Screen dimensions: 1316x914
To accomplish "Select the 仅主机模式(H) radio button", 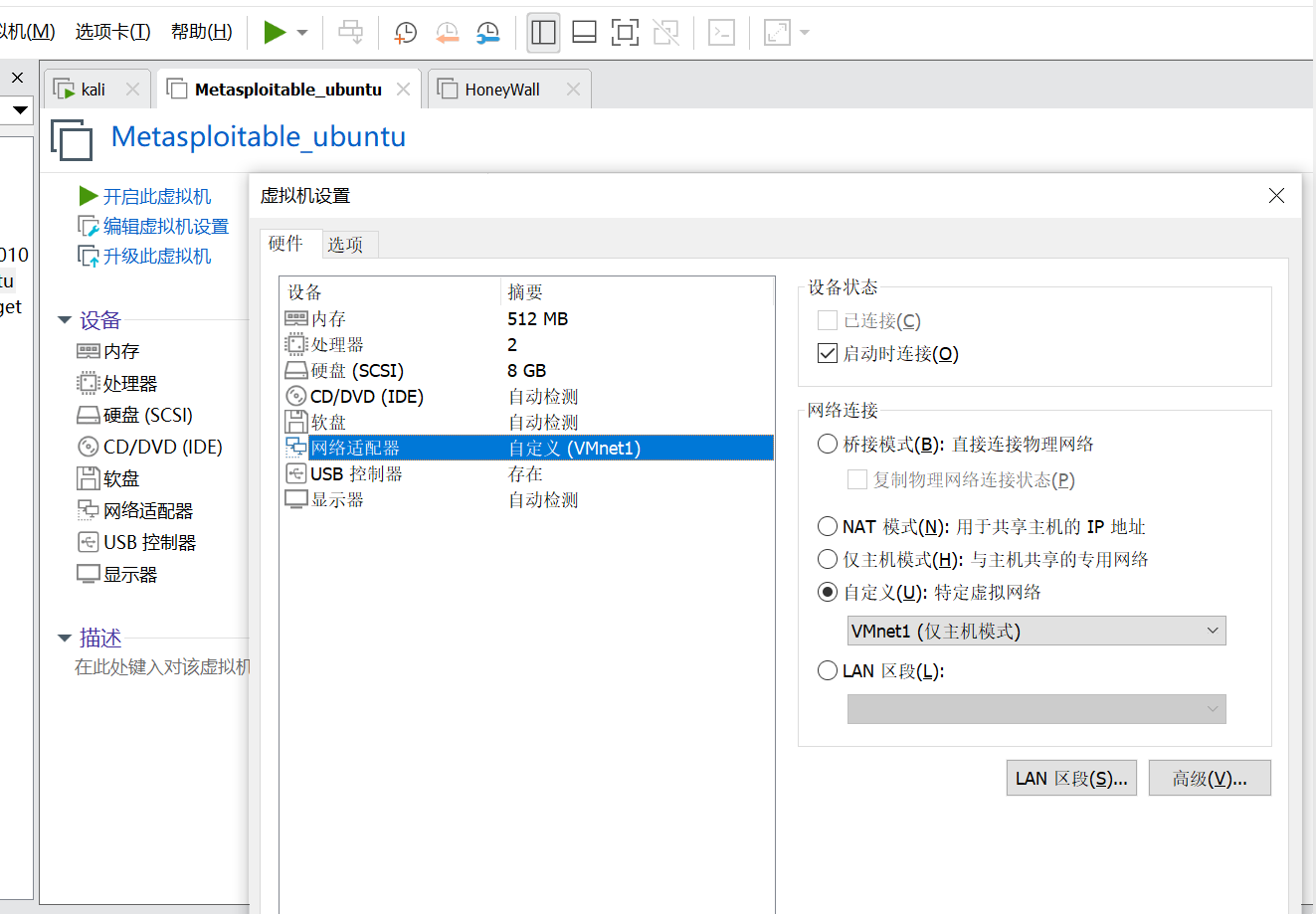I will [828, 560].
